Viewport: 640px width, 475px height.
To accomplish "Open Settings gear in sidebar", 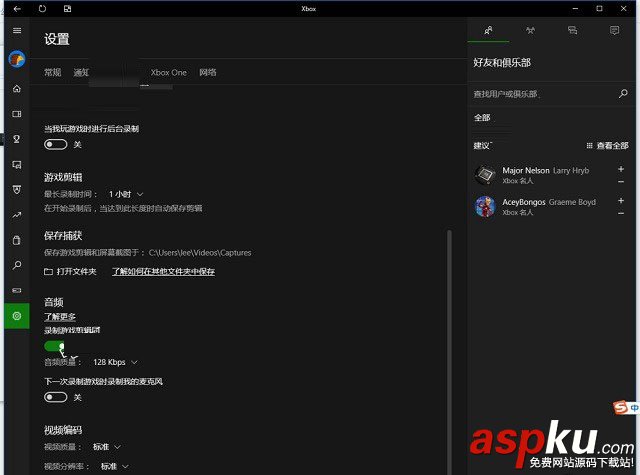I will 17,316.
